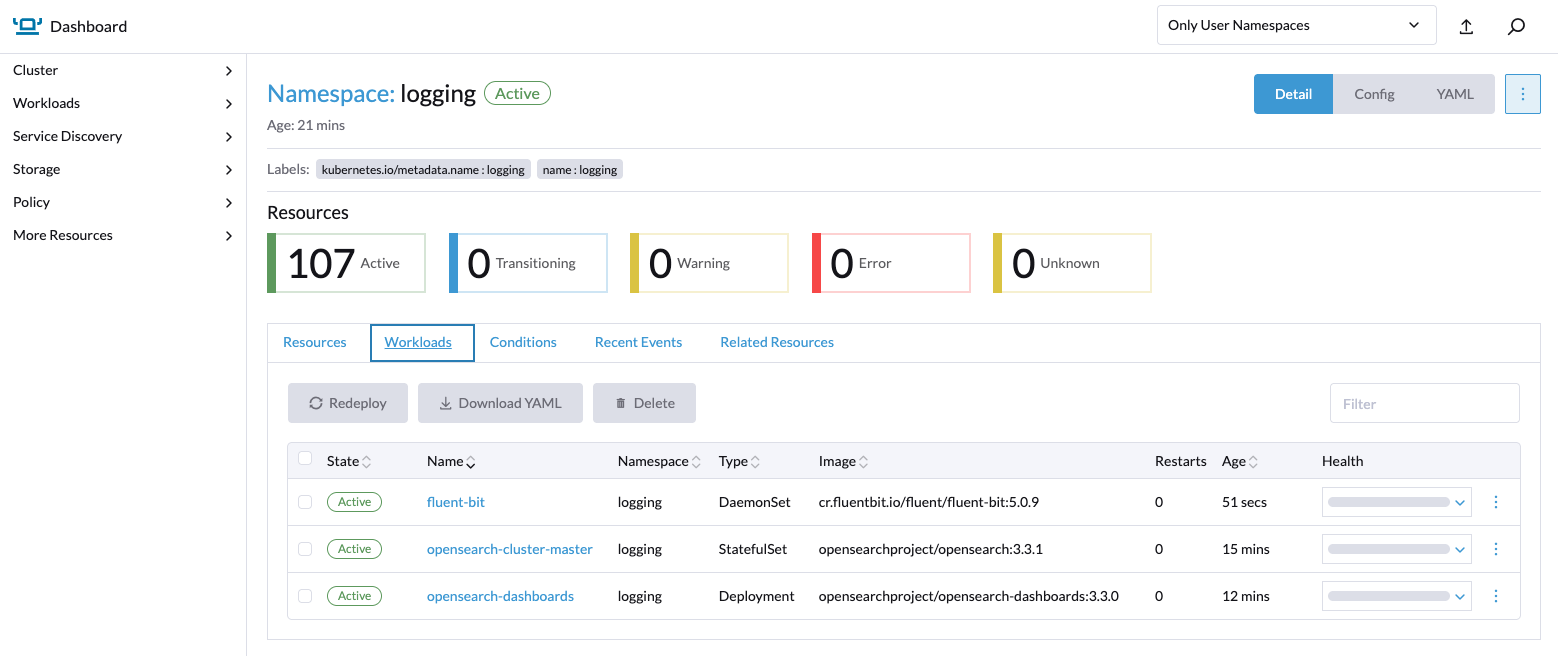The width and height of the screenshot is (1558, 656).
Task: Open row actions menu for fluent-bit
Action: (1496, 502)
